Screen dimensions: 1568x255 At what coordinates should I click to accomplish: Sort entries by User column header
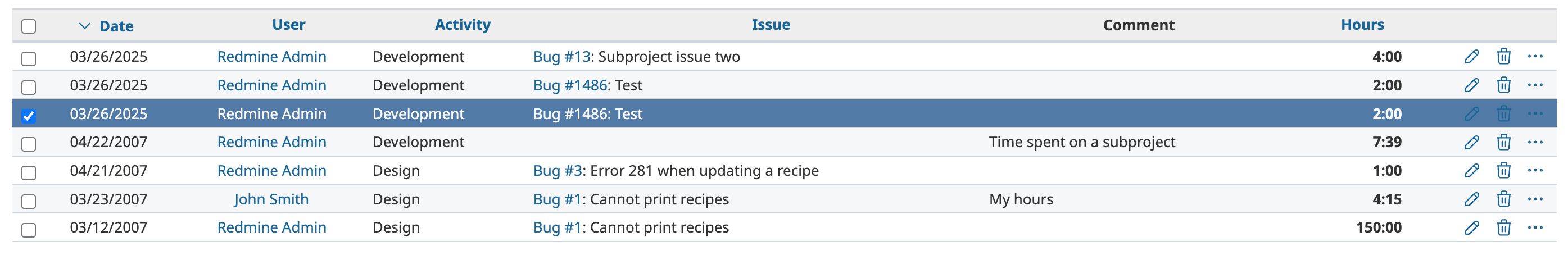288,25
